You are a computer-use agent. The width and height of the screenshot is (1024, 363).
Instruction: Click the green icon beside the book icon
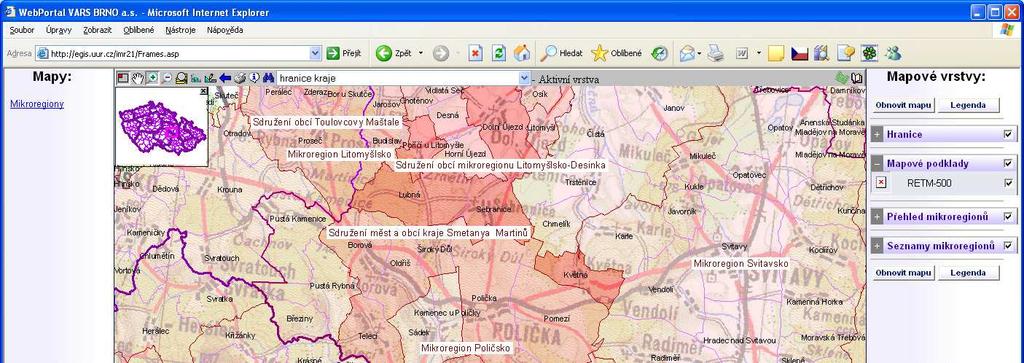pos(841,78)
